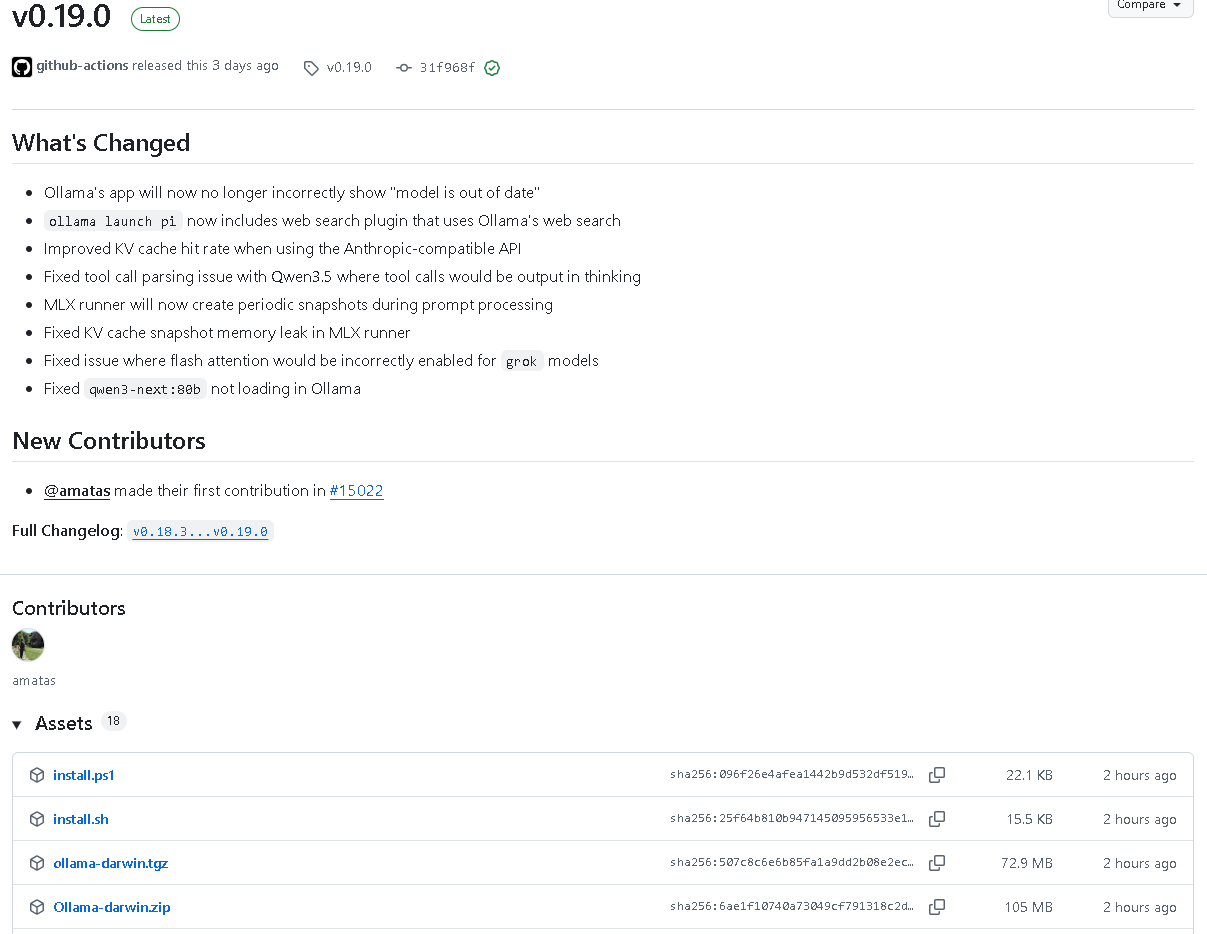Click the 'qwen3-next:80b' code snippet
This screenshot has width=1207, height=934.
(x=145, y=389)
